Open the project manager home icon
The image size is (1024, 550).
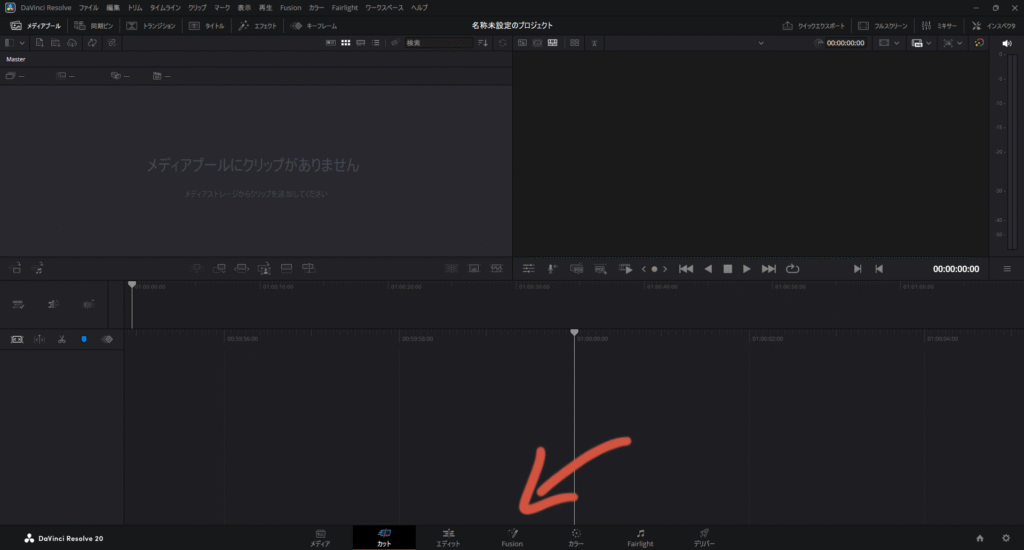coord(980,538)
